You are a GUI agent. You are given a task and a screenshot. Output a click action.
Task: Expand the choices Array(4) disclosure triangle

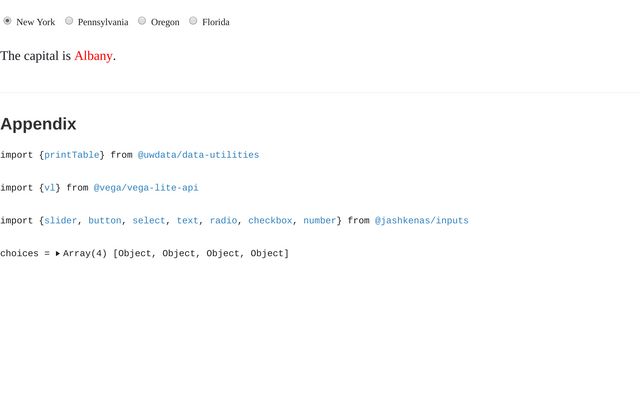click(58, 254)
